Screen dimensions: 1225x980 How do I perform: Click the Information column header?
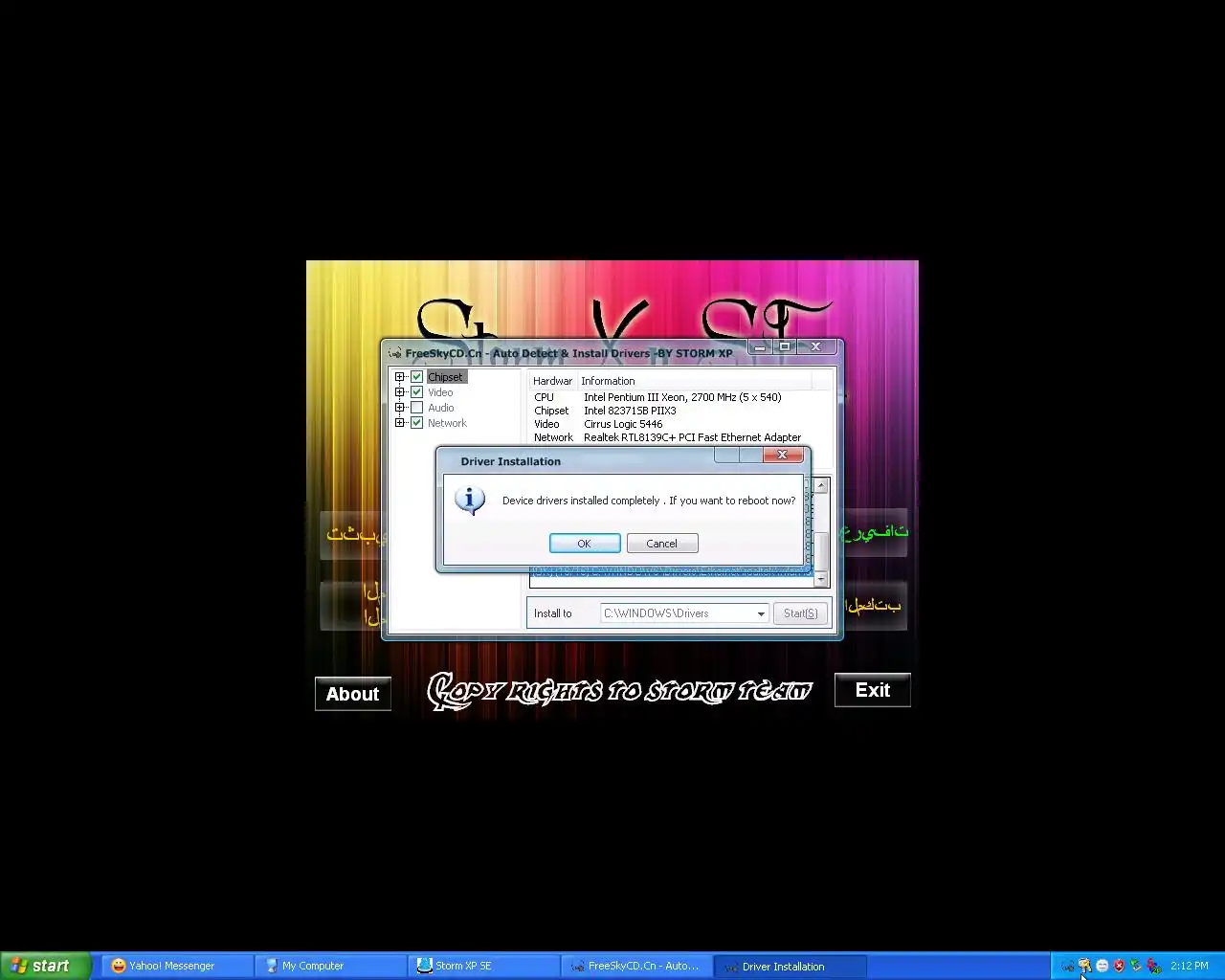click(x=694, y=381)
